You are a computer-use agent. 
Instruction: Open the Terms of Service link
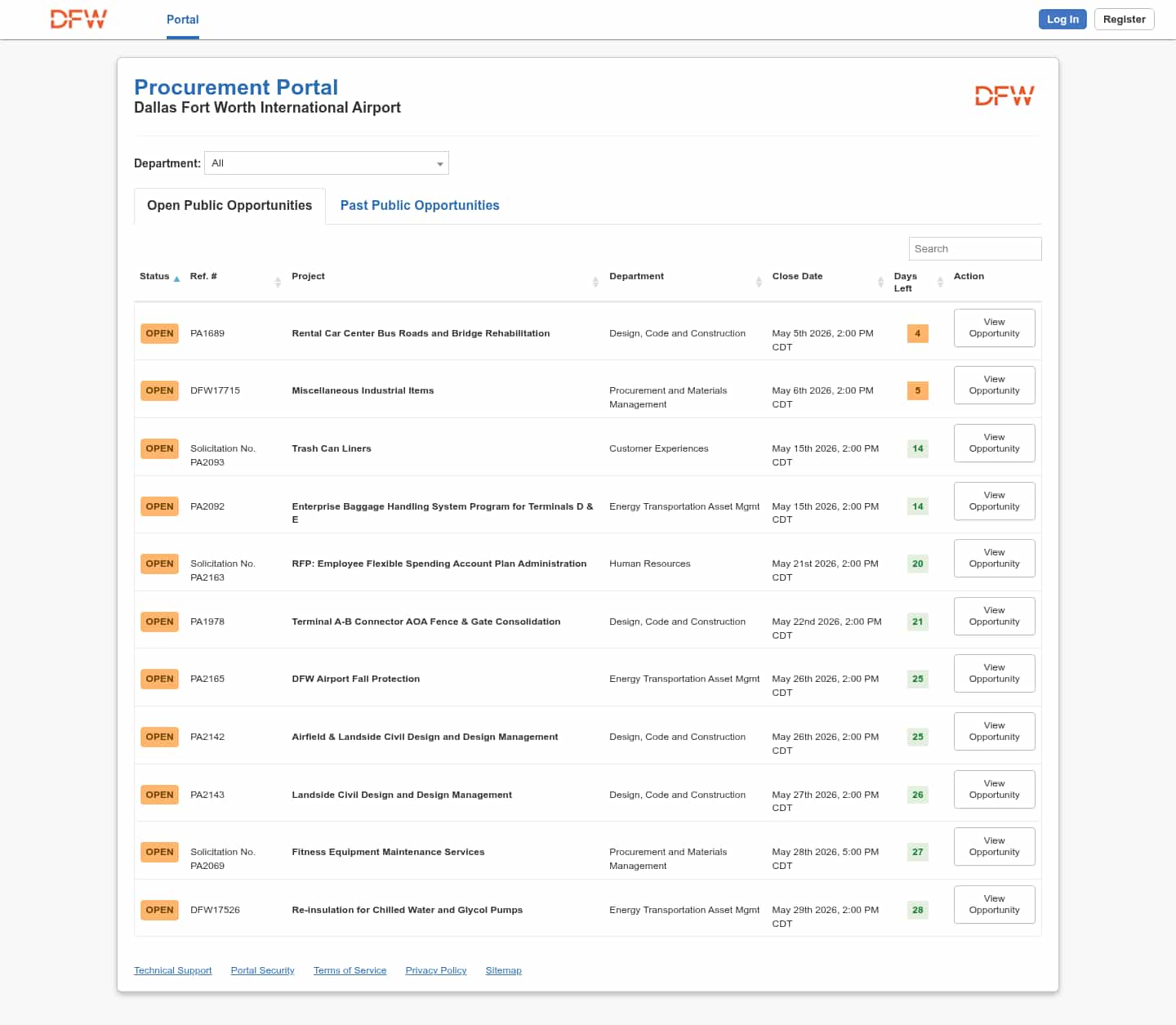point(350,970)
